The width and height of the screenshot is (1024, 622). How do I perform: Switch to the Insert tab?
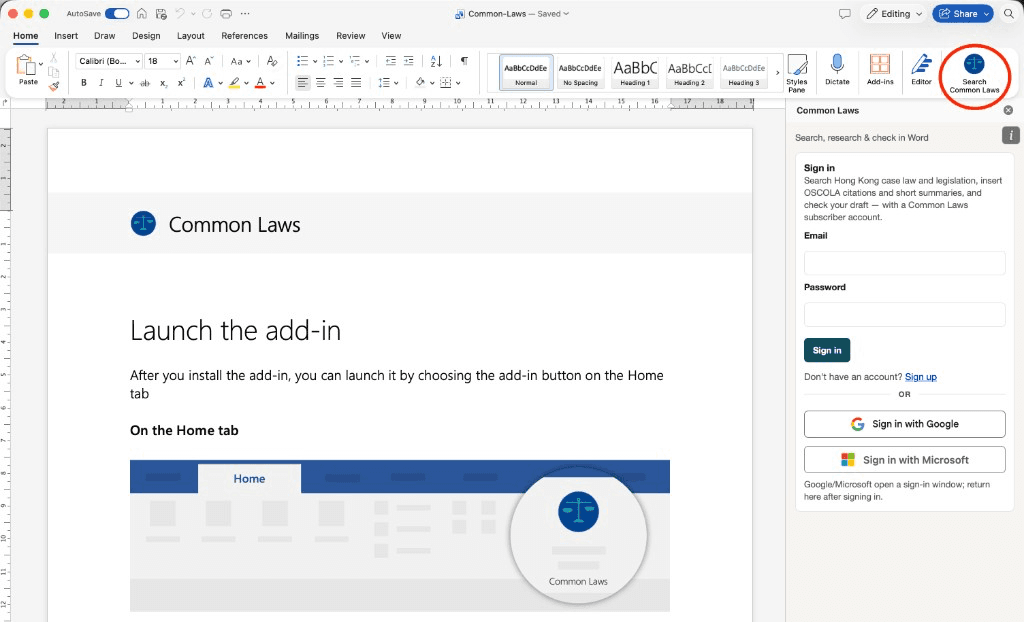pyautogui.click(x=66, y=36)
